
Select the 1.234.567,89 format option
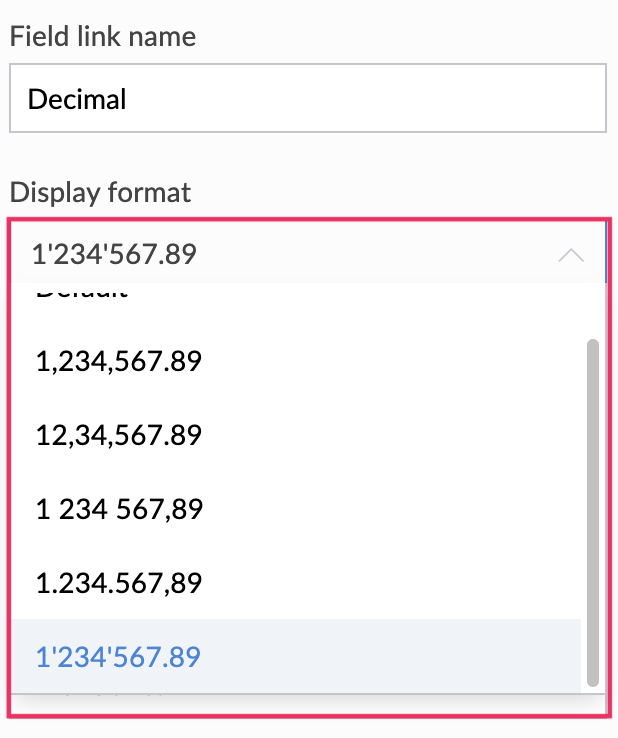(119, 583)
